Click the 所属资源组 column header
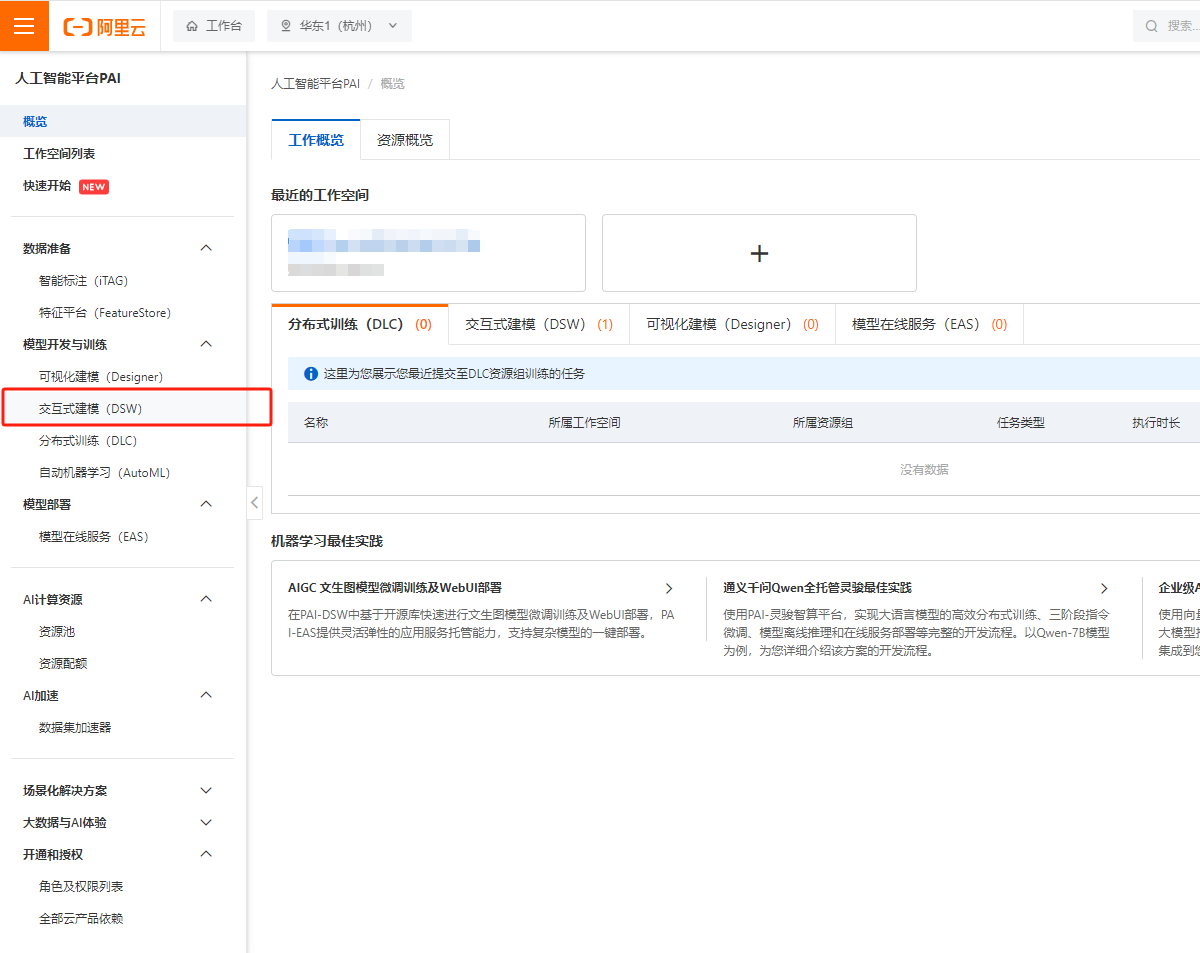This screenshot has height=953, width=1200. click(x=823, y=423)
